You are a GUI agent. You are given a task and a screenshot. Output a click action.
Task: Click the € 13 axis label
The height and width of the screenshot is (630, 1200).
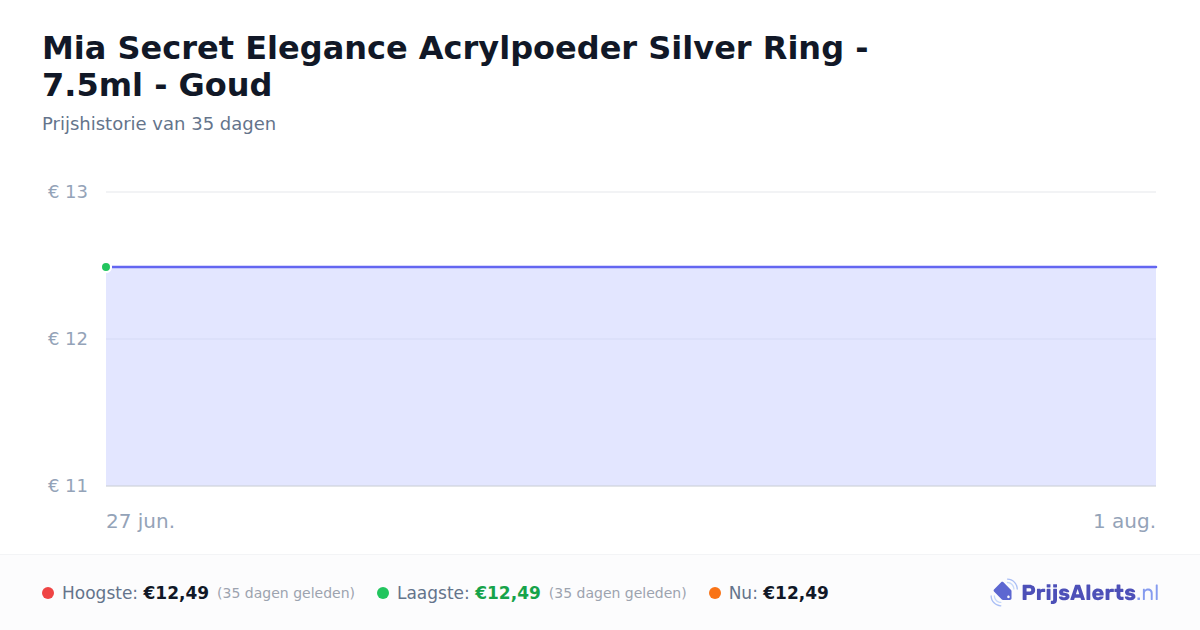pos(68,192)
